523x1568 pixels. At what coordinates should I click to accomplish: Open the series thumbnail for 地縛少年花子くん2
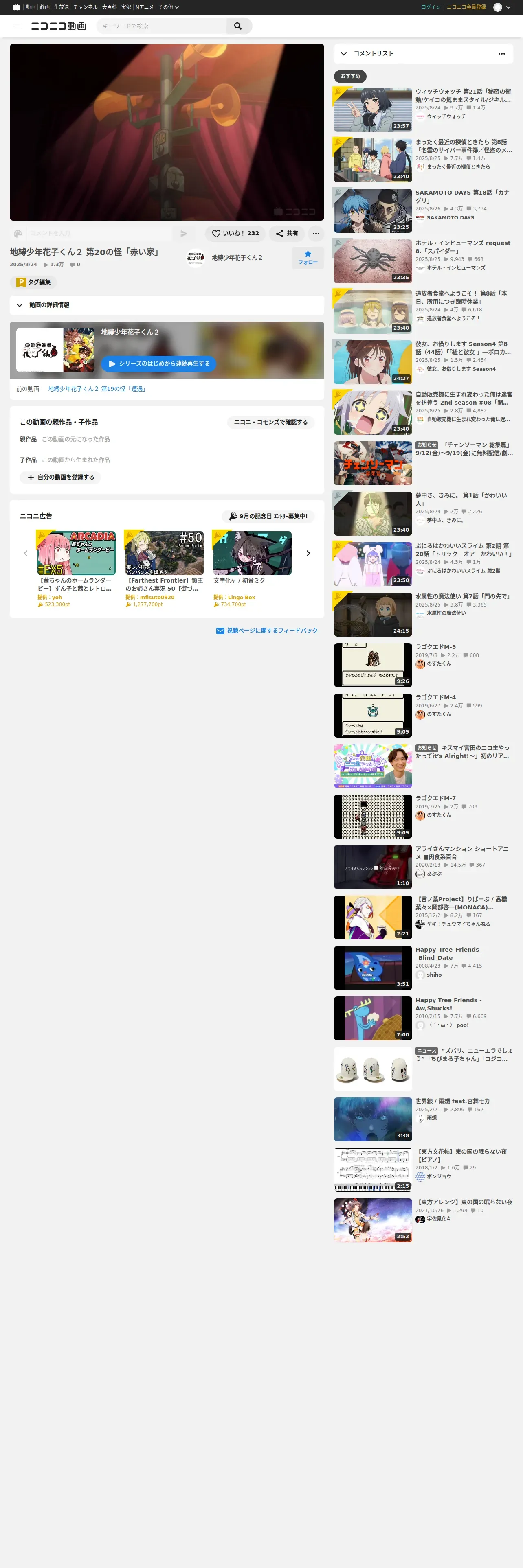coord(55,350)
